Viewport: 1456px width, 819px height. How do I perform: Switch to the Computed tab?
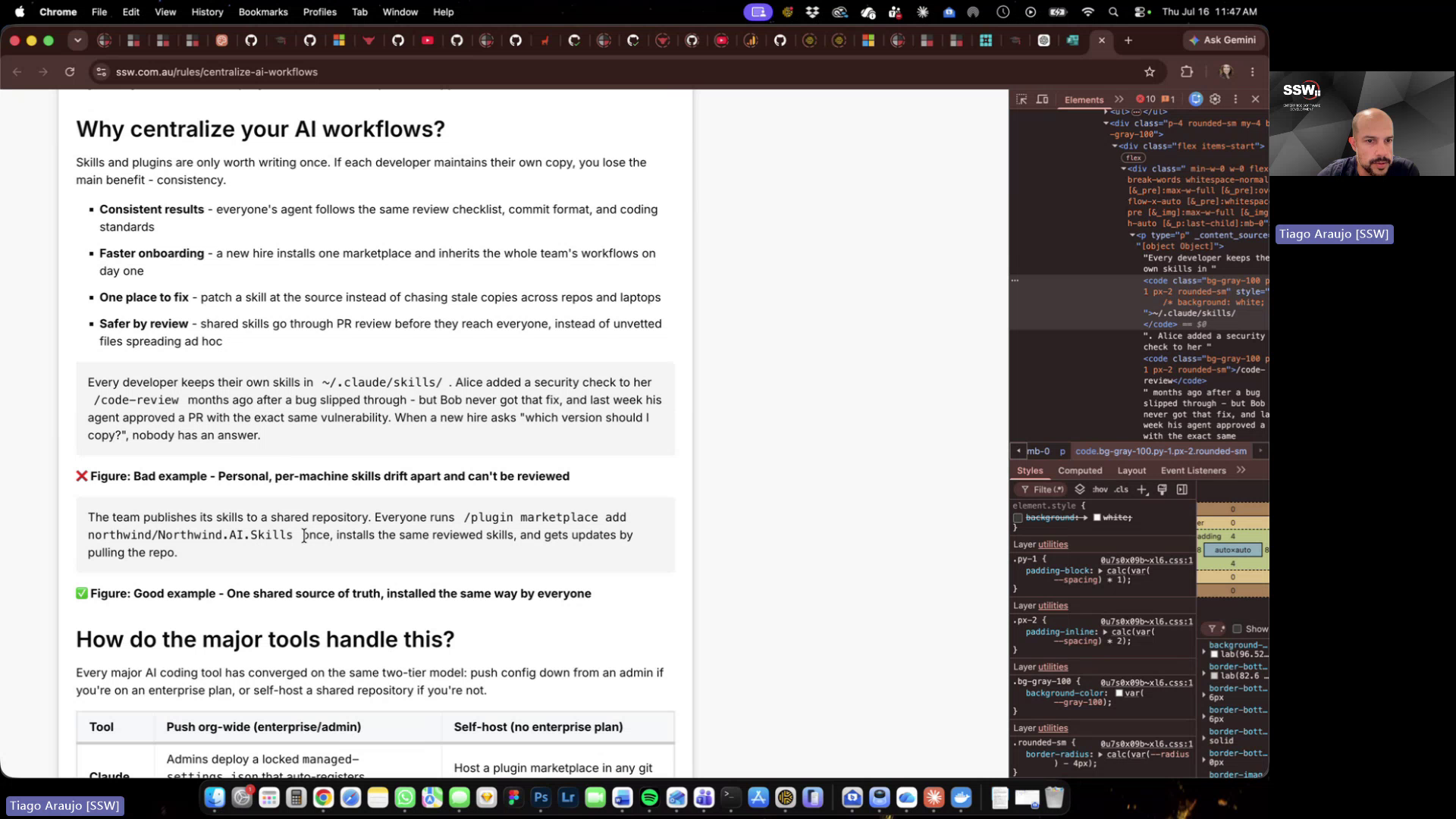[1080, 470]
